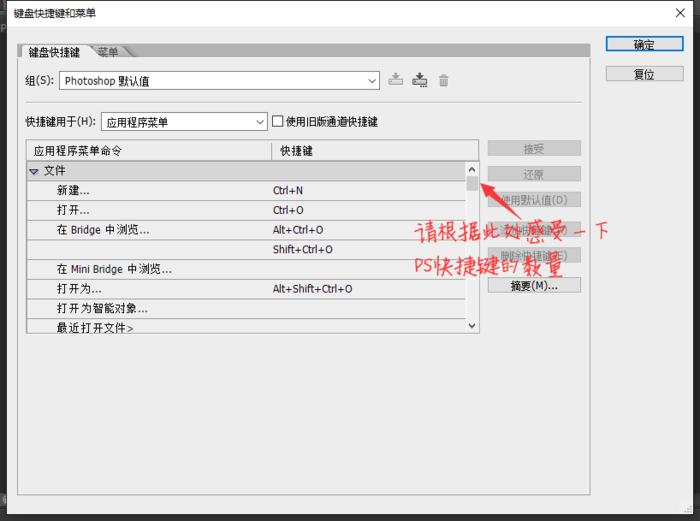Select the 打开... command row
700x521 pixels.
246,210
